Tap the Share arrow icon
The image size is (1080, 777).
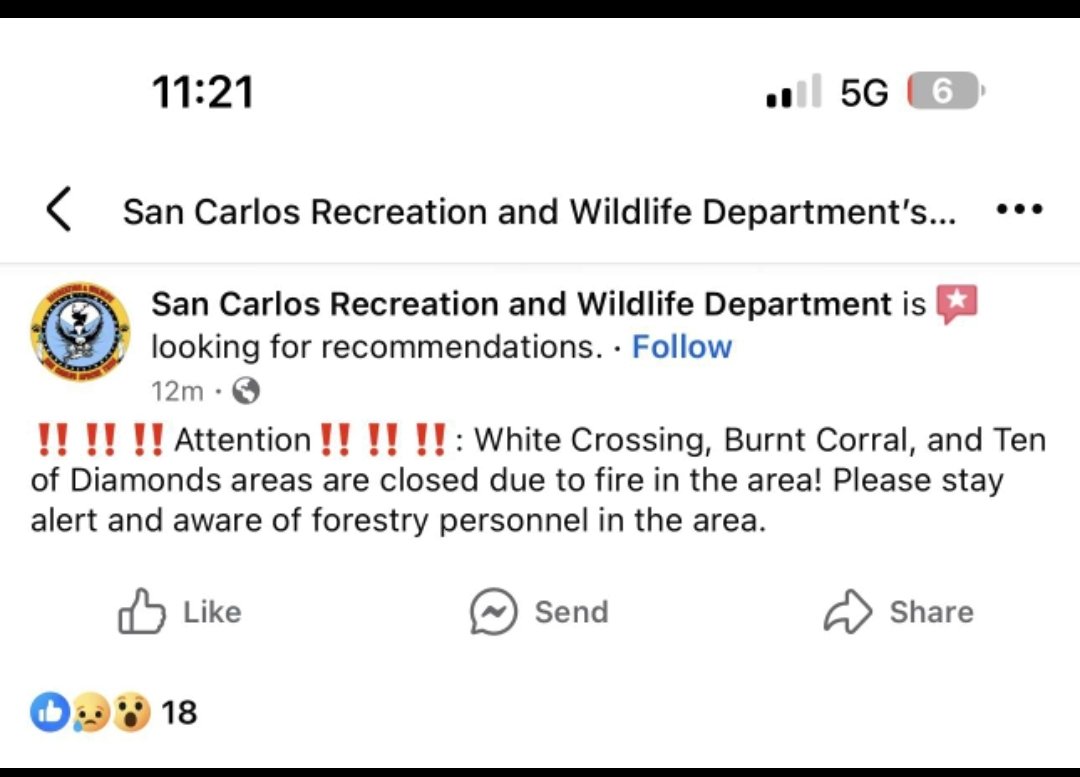848,611
